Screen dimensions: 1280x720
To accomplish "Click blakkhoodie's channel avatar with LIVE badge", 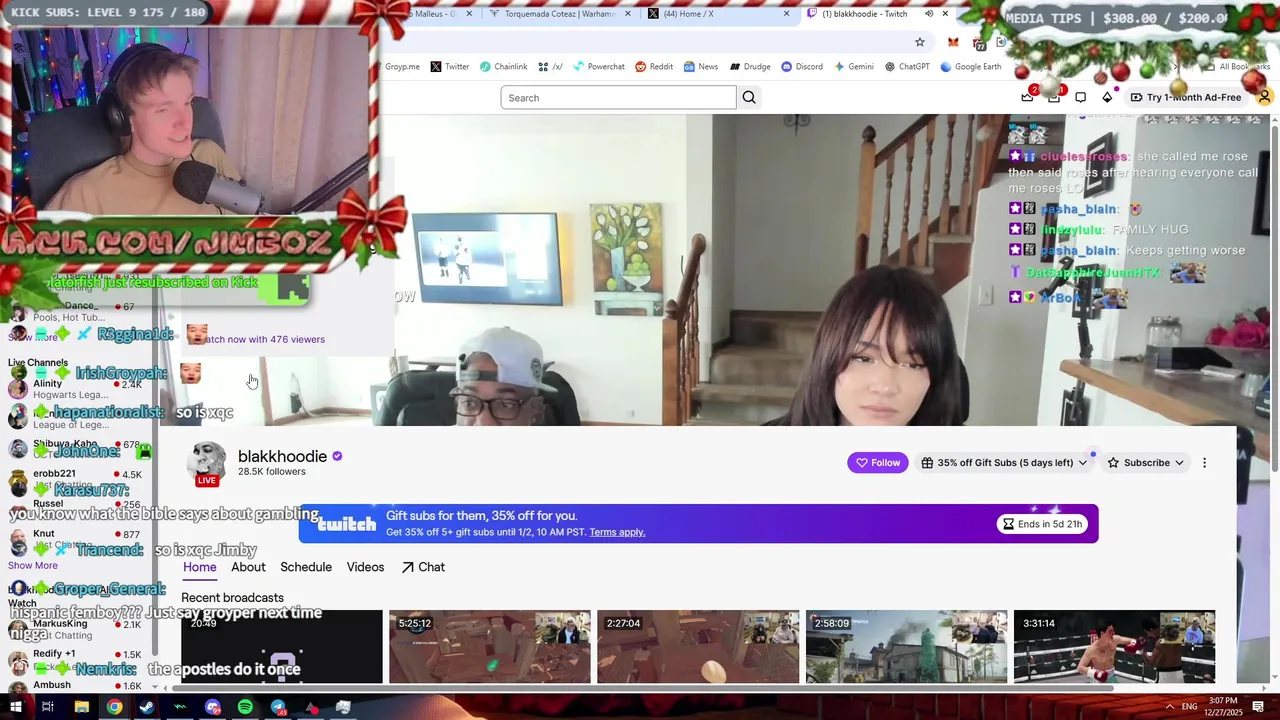I will [x=207, y=463].
